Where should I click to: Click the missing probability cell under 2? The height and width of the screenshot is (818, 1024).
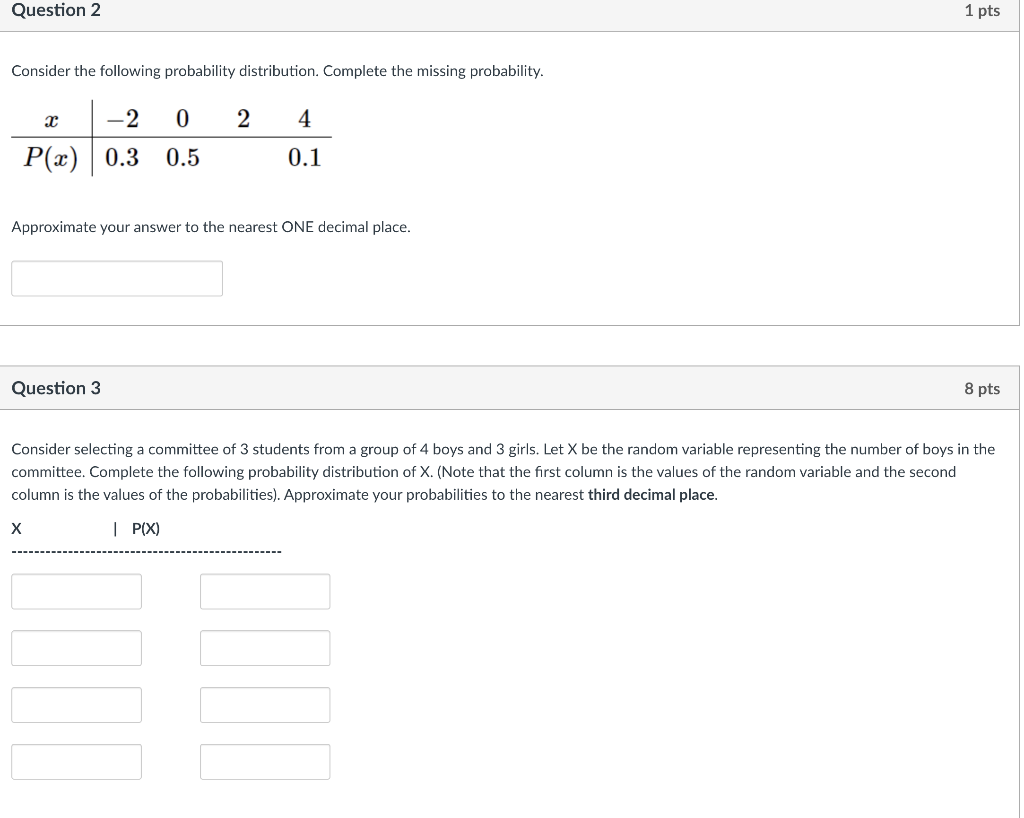pyautogui.click(x=242, y=157)
